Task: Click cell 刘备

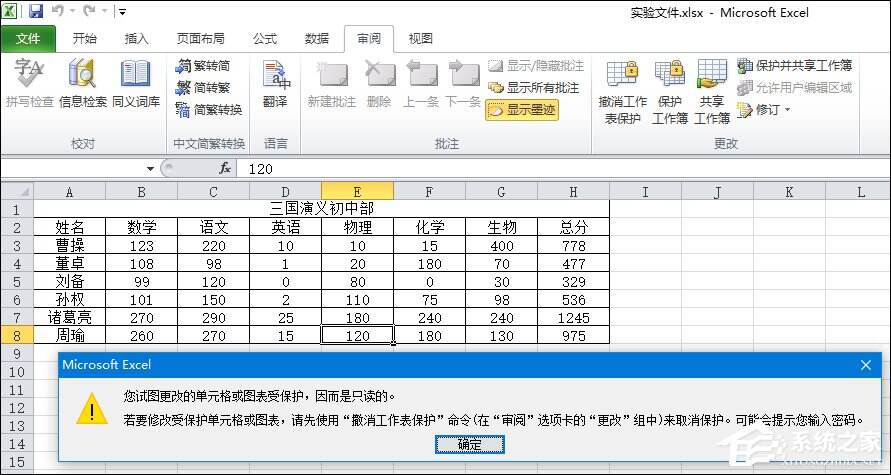Action: coord(70,282)
